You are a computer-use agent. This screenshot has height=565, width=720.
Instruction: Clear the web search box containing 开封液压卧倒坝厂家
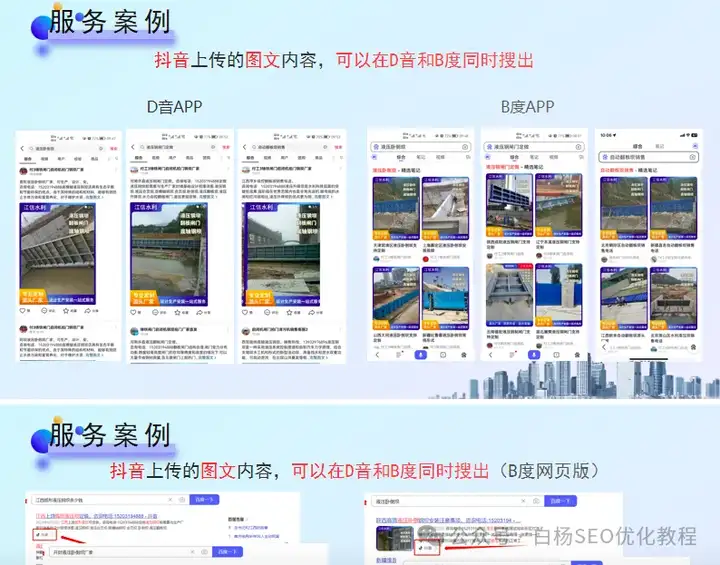point(192,552)
